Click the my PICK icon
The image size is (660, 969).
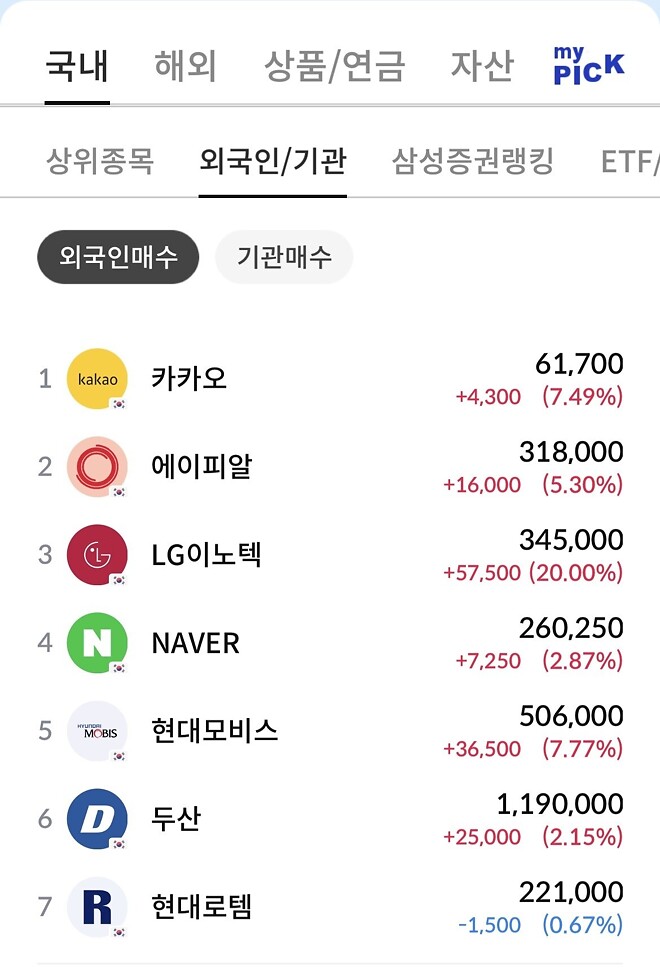pyautogui.click(x=588, y=63)
